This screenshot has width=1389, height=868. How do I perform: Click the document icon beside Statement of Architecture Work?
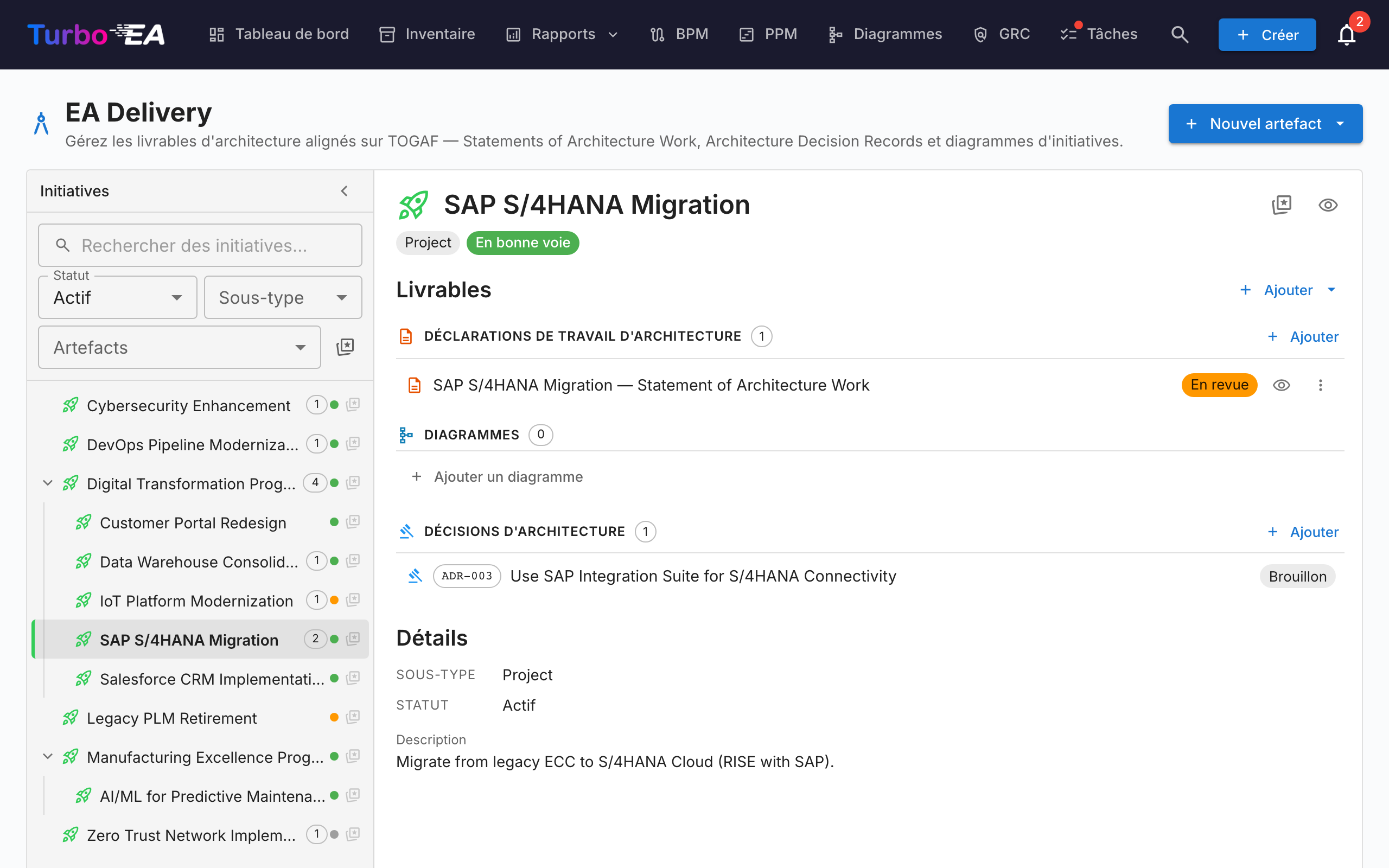click(x=414, y=385)
